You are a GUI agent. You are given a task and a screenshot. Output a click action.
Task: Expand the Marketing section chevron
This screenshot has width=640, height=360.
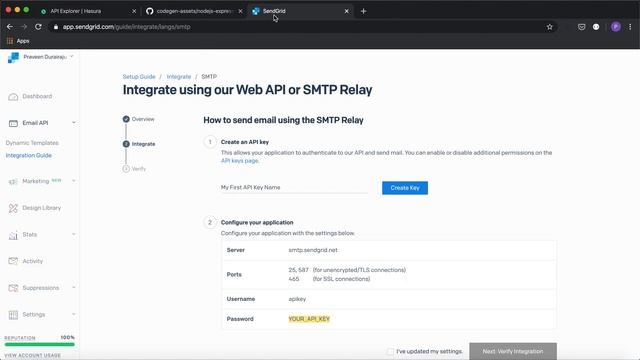(x=73, y=181)
